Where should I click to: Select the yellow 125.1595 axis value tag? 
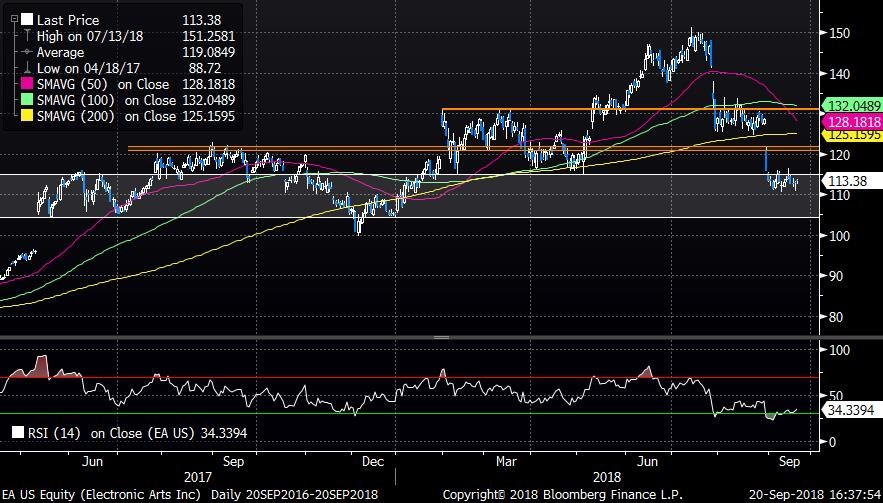click(x=848, y=134)
